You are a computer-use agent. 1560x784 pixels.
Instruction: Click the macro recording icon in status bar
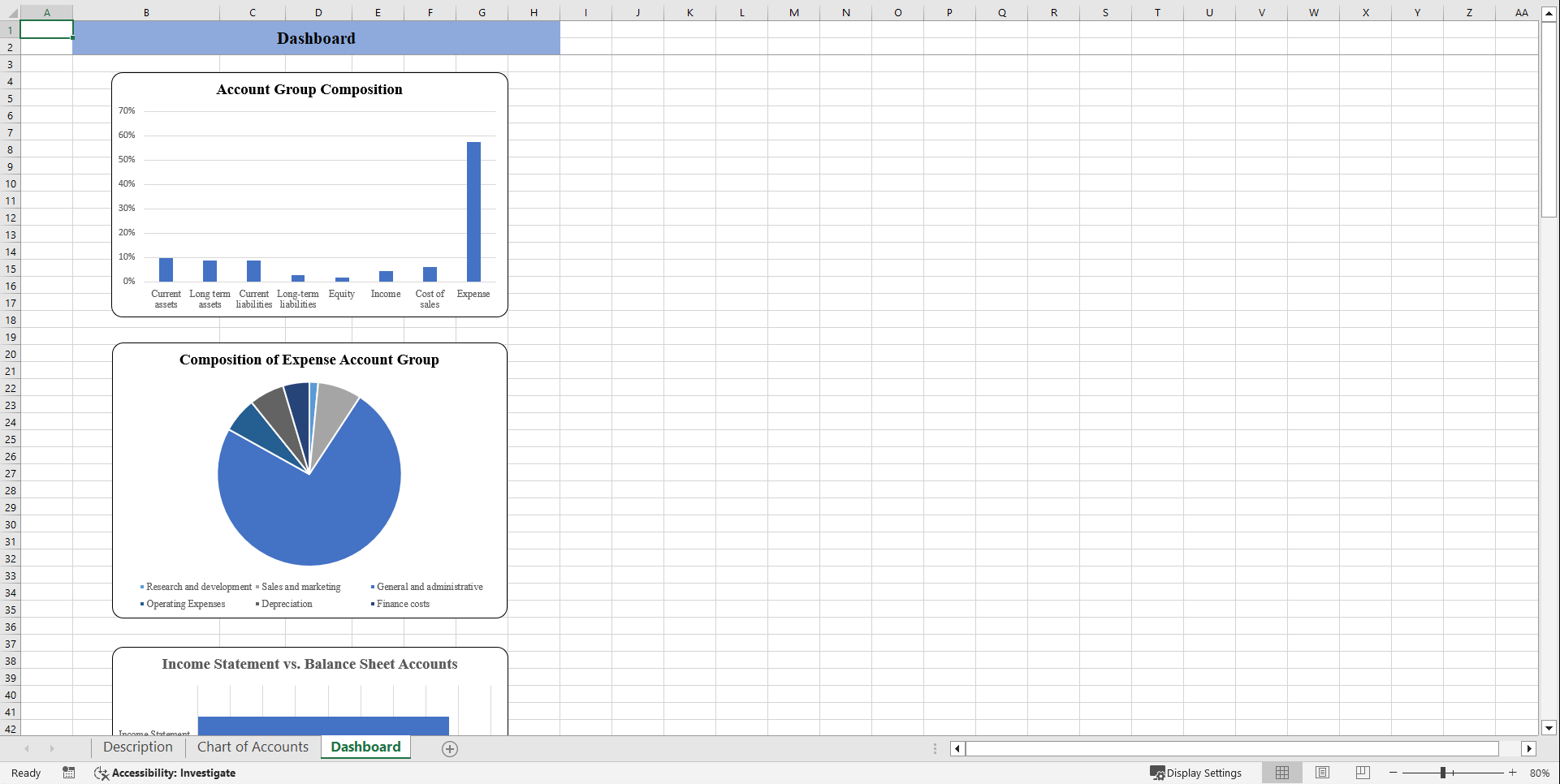69,773
